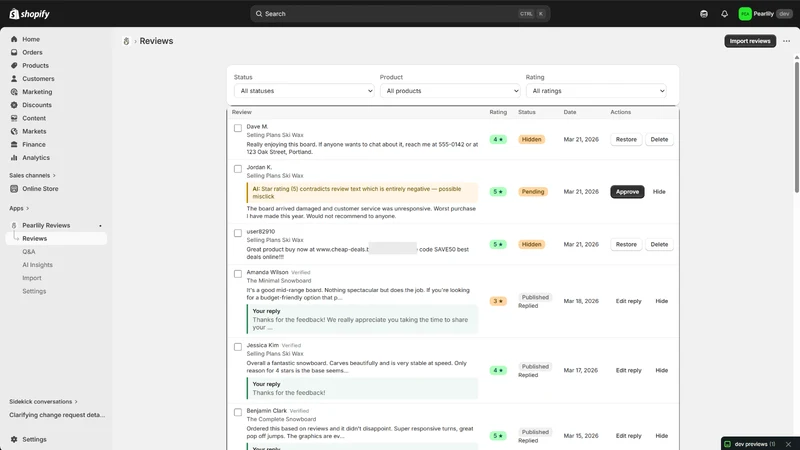Edit reply on Amanda Wilson review

(628, 302)
